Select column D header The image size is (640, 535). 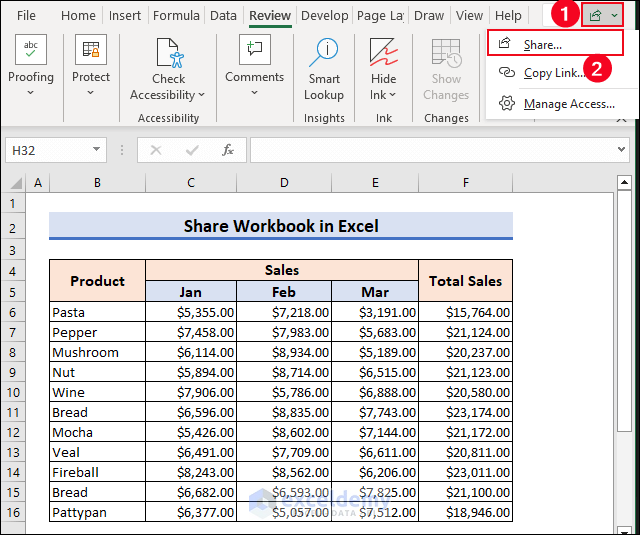tap(284, 183)
